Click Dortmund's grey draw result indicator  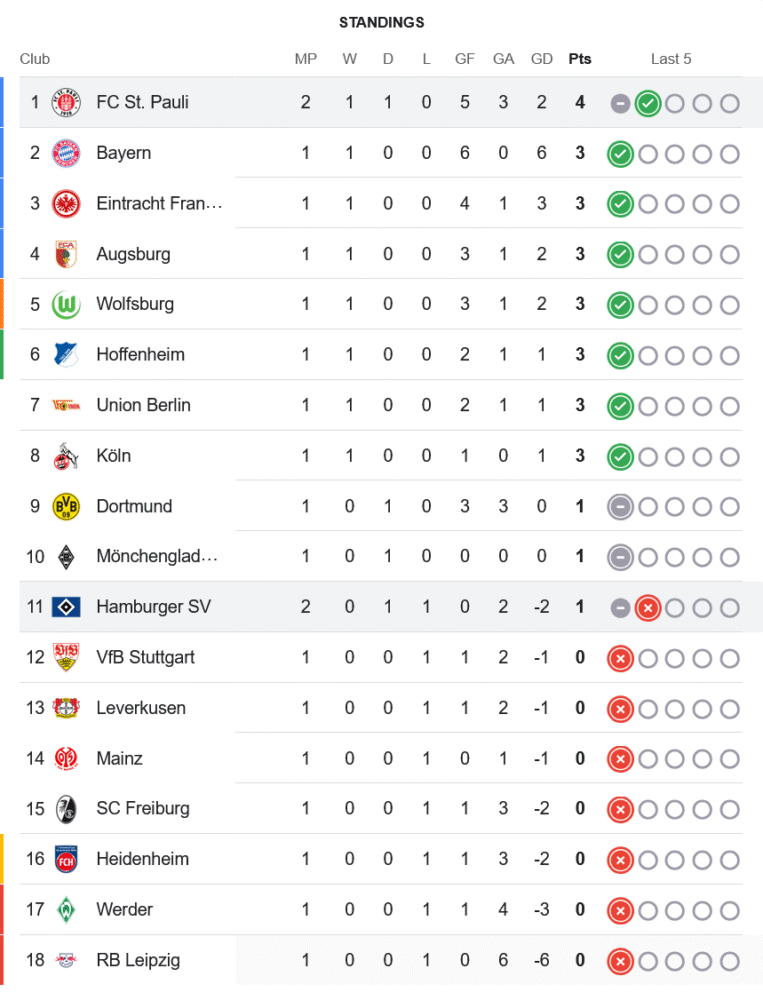(620, 507)
